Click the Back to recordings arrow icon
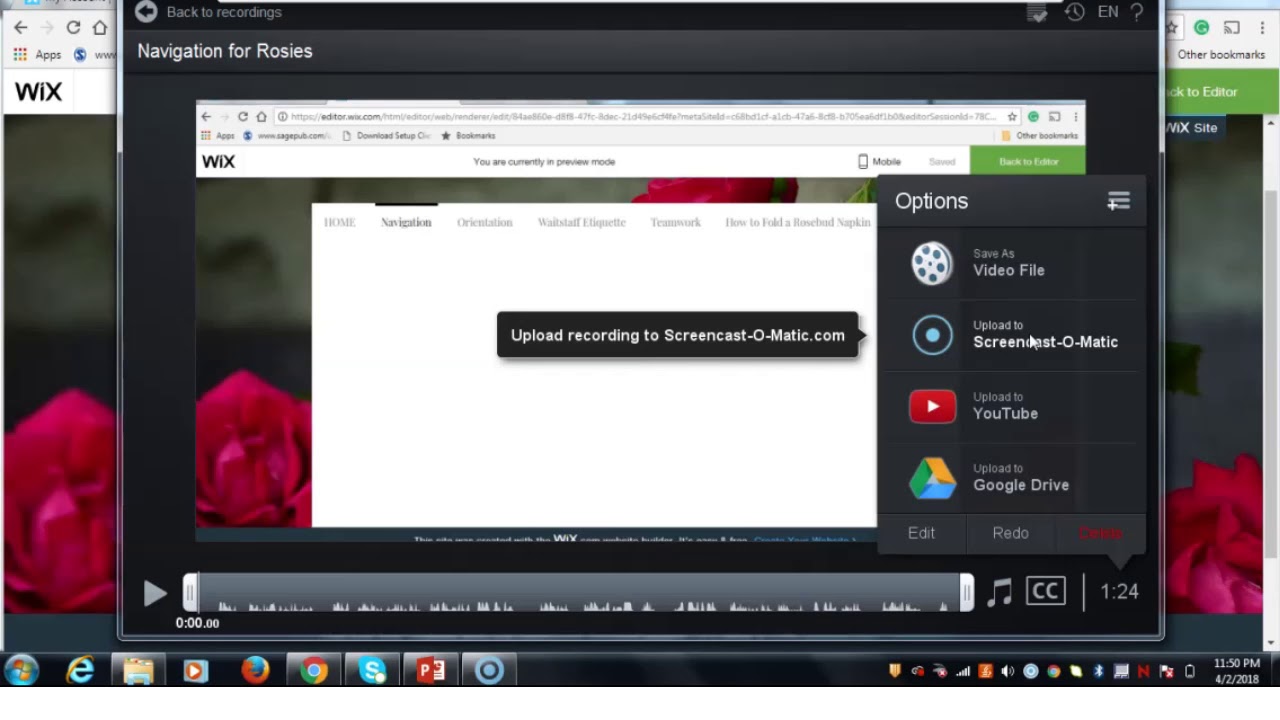Image resolution: width=1280 pixels, height=720 pixels. pyautogui.click(x=146, y=12)
